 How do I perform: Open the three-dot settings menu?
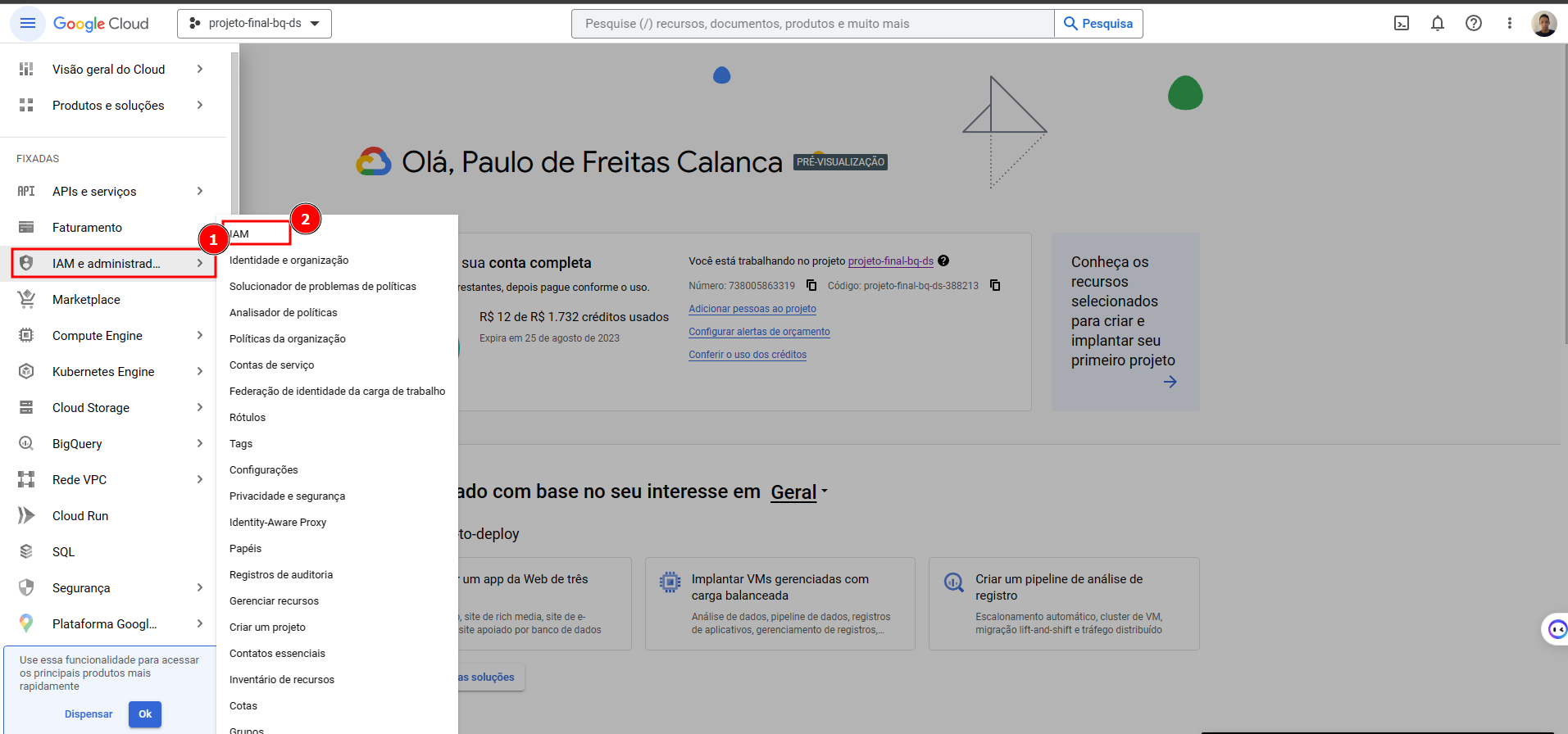(1510, 23)
